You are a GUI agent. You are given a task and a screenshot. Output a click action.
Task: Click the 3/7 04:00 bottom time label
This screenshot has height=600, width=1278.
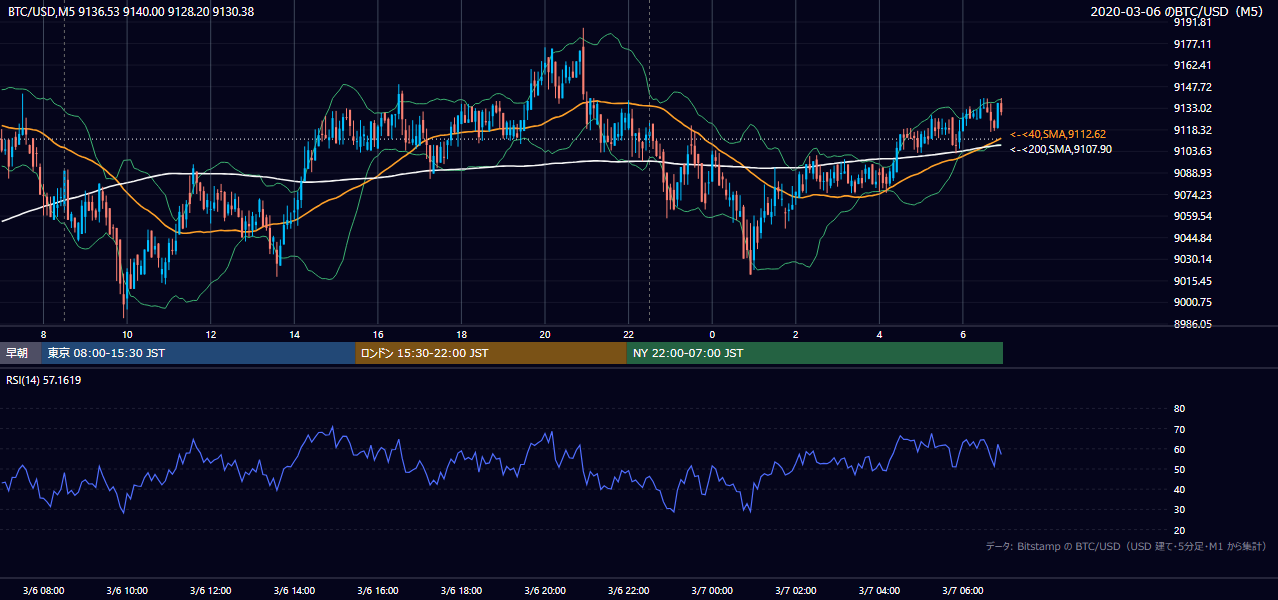(x=879, y=591)
